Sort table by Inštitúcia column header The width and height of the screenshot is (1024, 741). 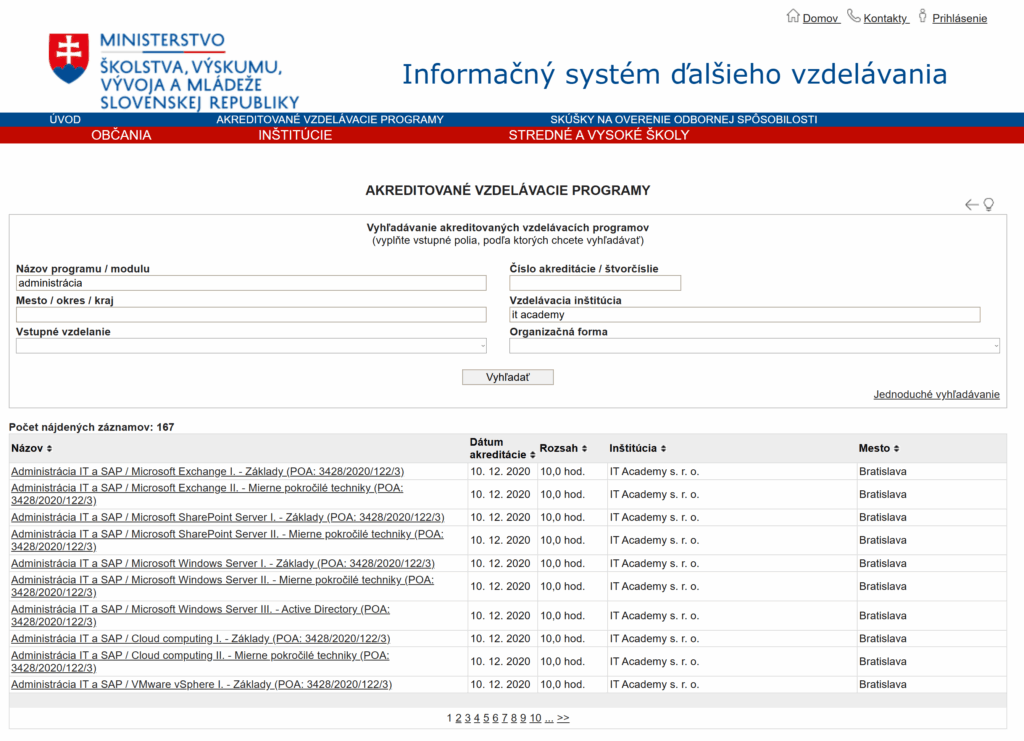pos(637,449)
